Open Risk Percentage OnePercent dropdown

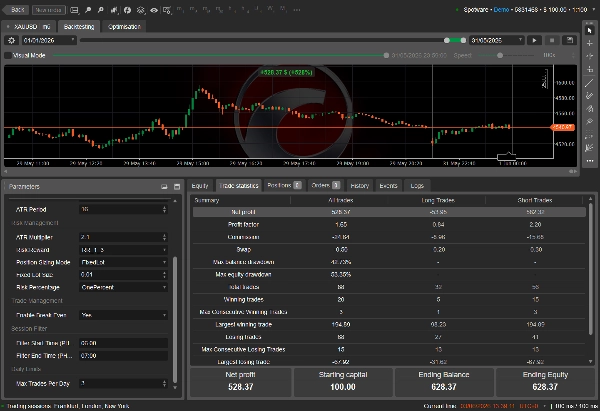point(123,287)
